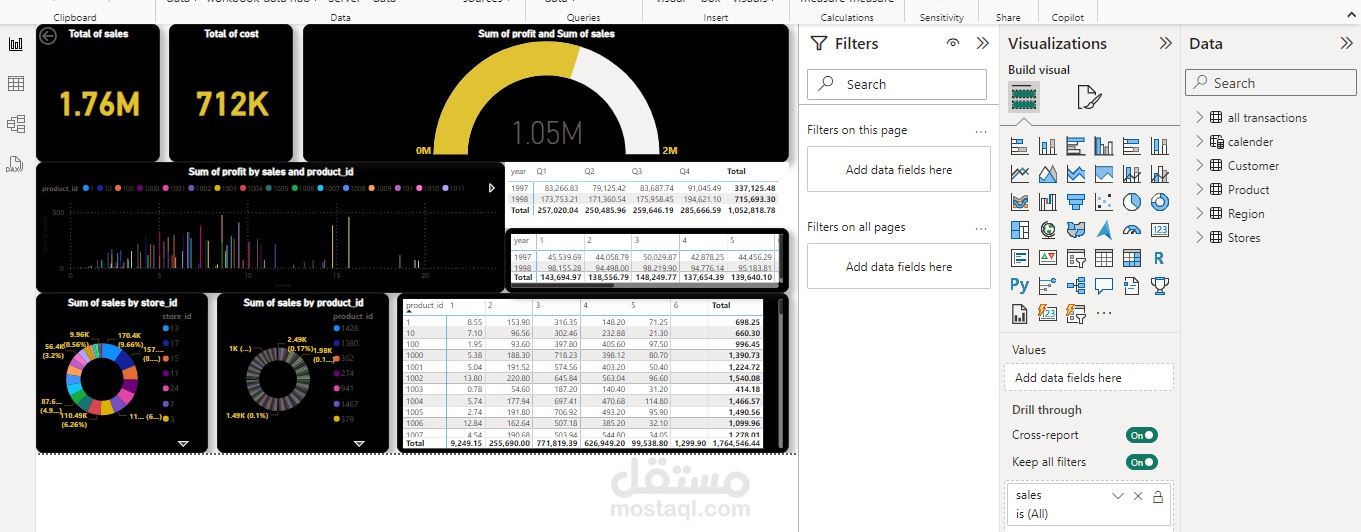Choose the Donut chart visual
Image resolution: width=1361 pixels, height=532 pixels.
(1160, 202)
